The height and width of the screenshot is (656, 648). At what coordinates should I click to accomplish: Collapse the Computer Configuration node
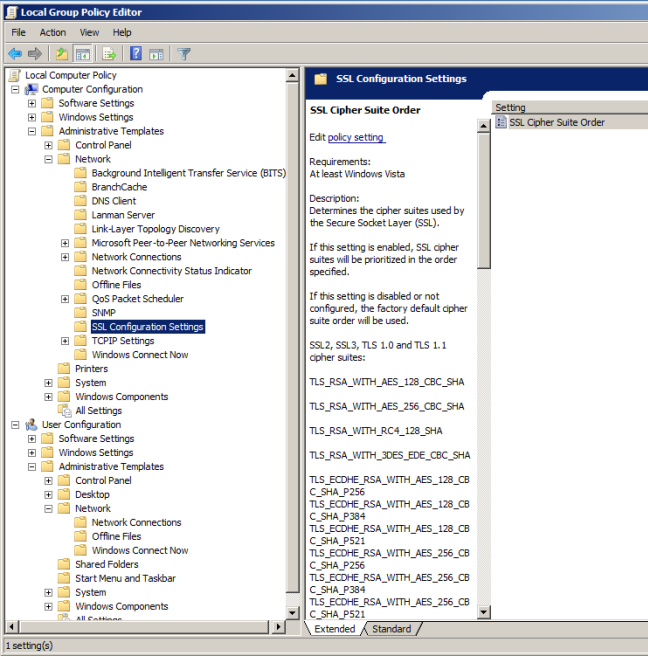15,90
